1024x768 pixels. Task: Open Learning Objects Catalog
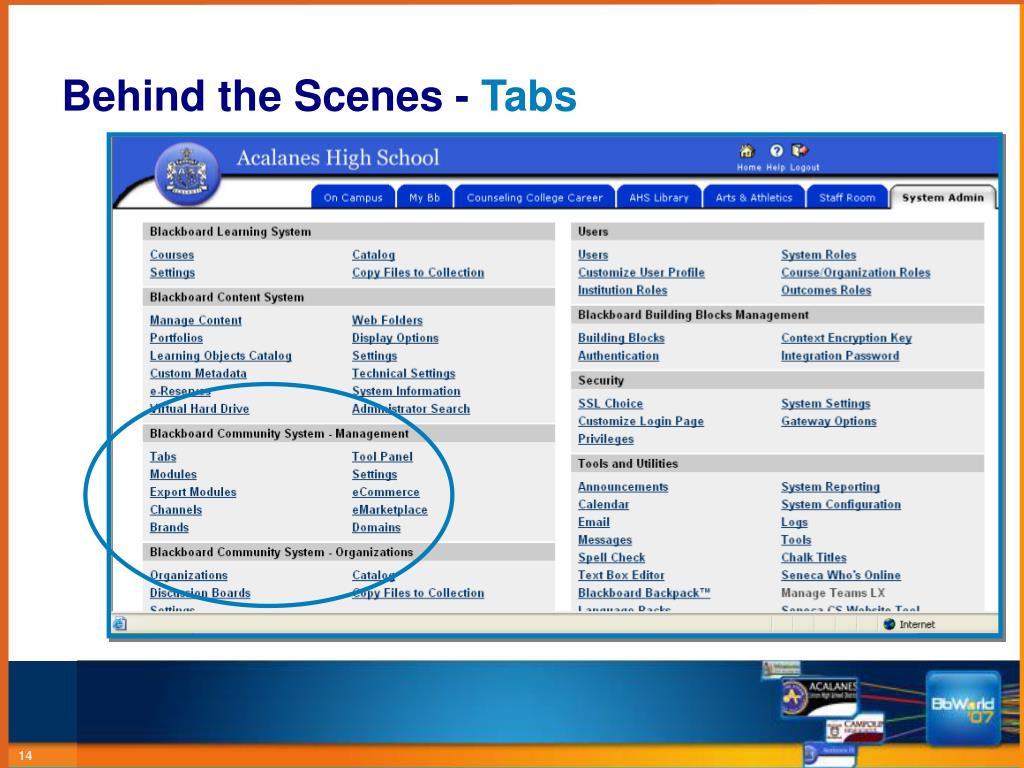click(x=221, y=355)
